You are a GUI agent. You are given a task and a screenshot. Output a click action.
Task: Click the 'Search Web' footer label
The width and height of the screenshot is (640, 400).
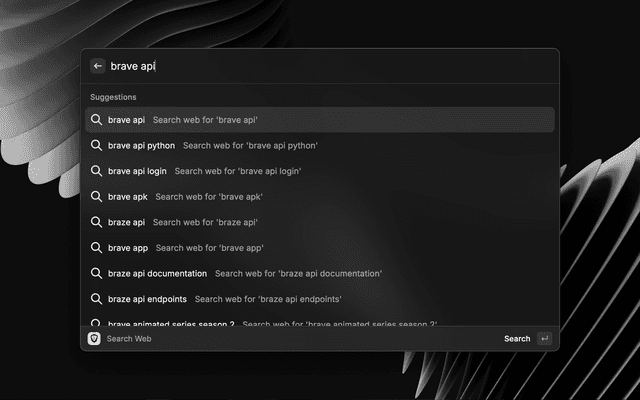(129, 339)
